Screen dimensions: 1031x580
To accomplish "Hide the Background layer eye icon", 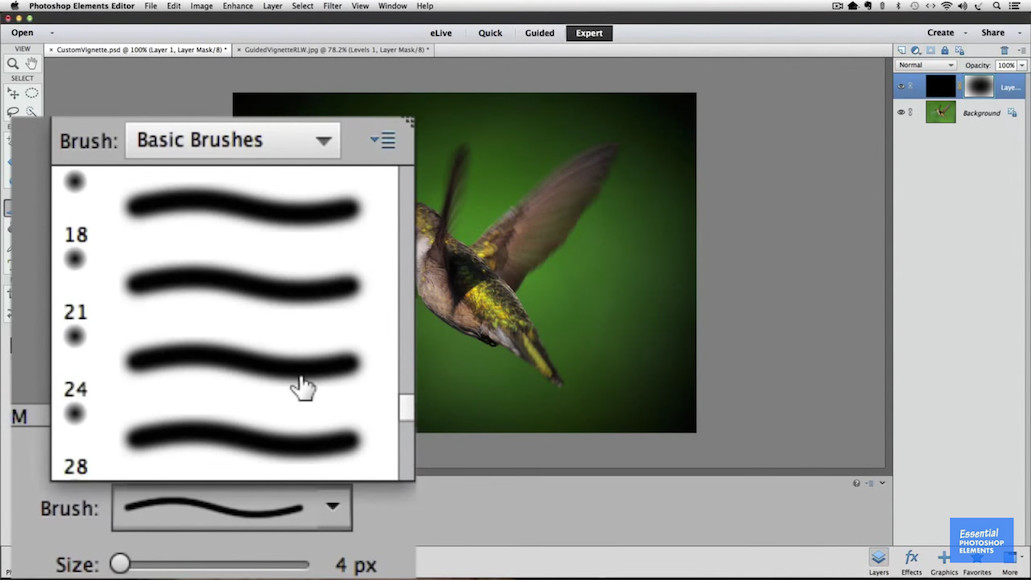I will point(901,112).
